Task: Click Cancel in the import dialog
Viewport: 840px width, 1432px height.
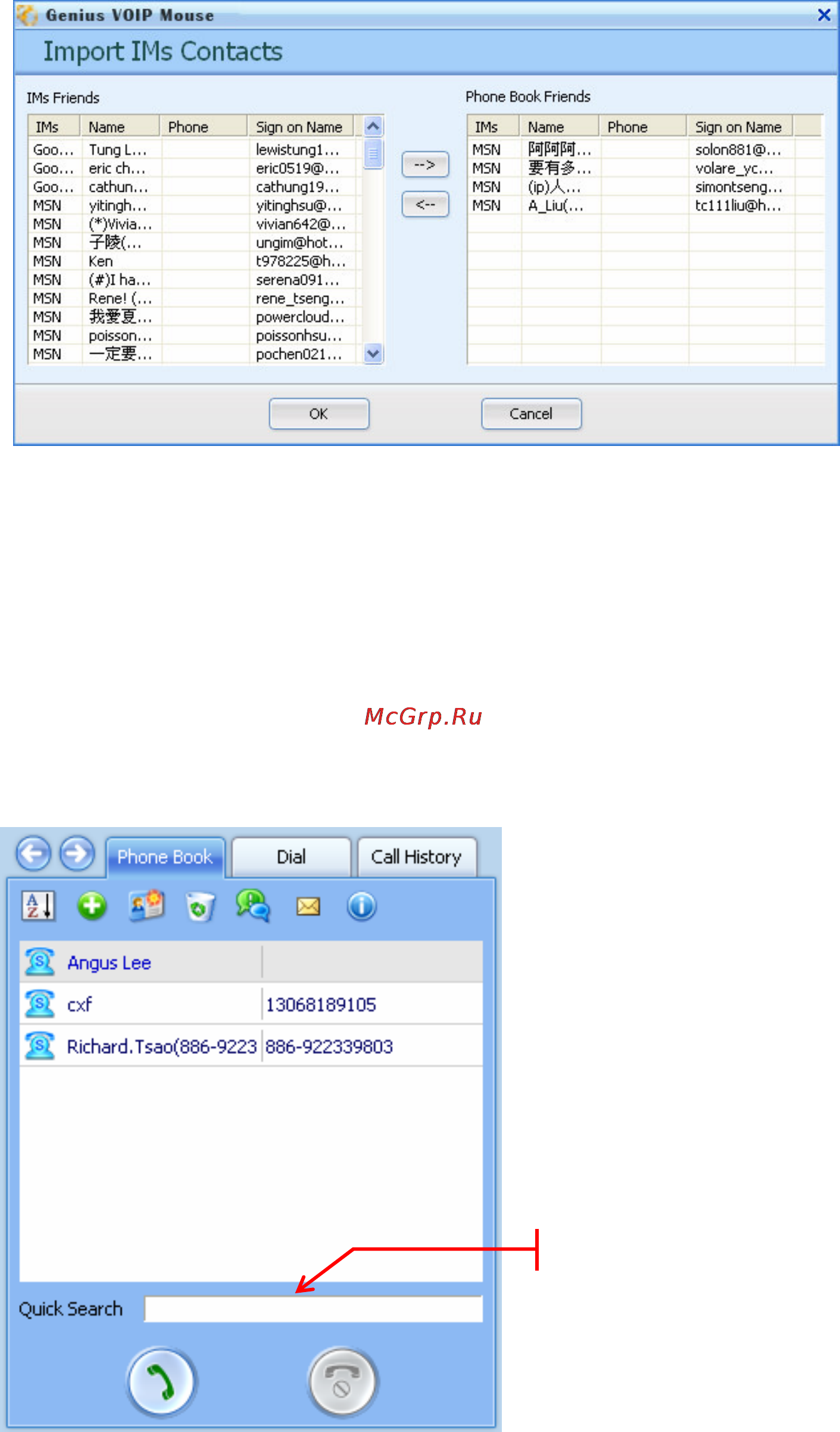Action: pyautogui.click(x=531, y=414)
